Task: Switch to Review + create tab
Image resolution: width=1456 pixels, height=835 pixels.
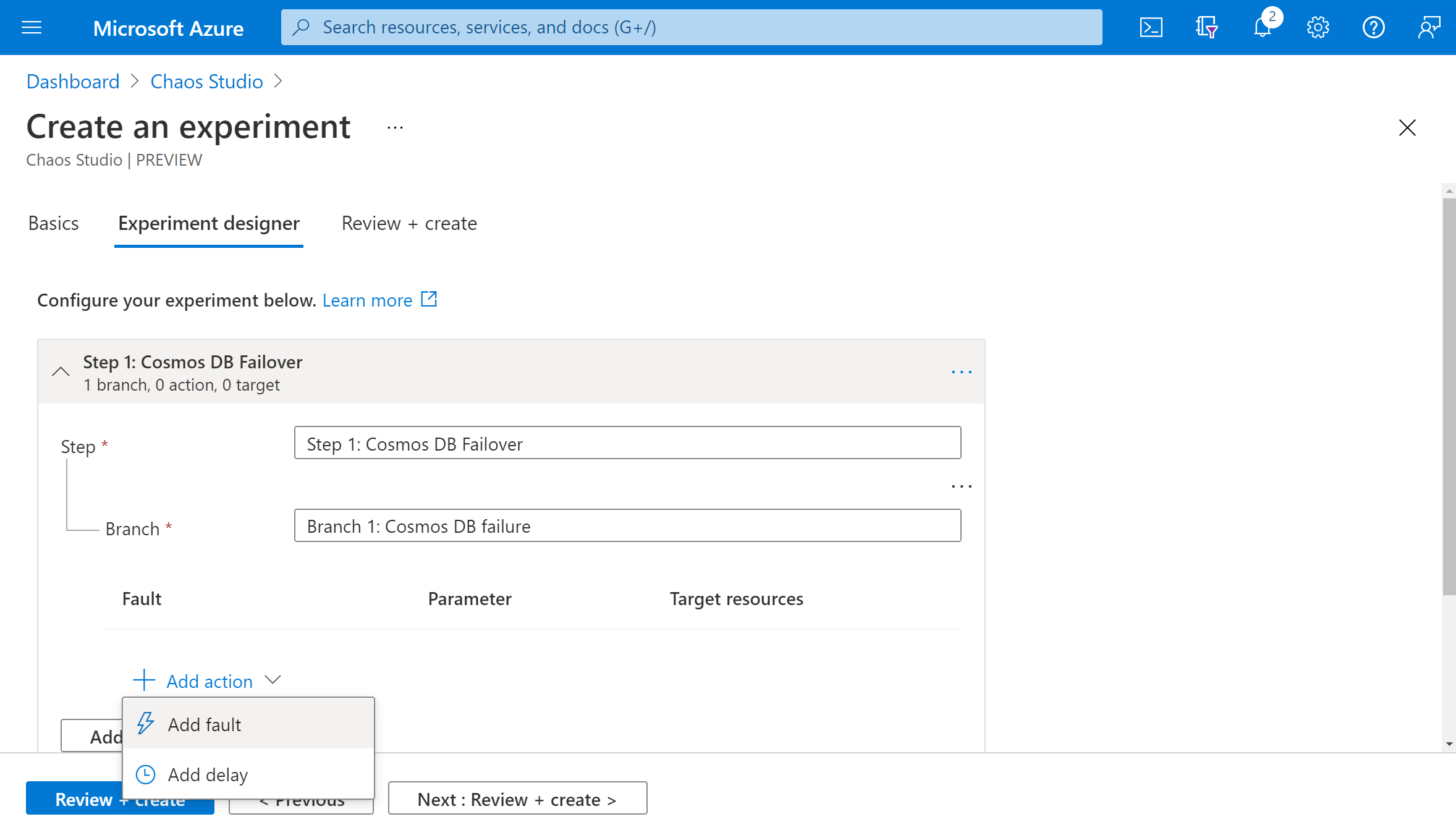Action: 409,223
